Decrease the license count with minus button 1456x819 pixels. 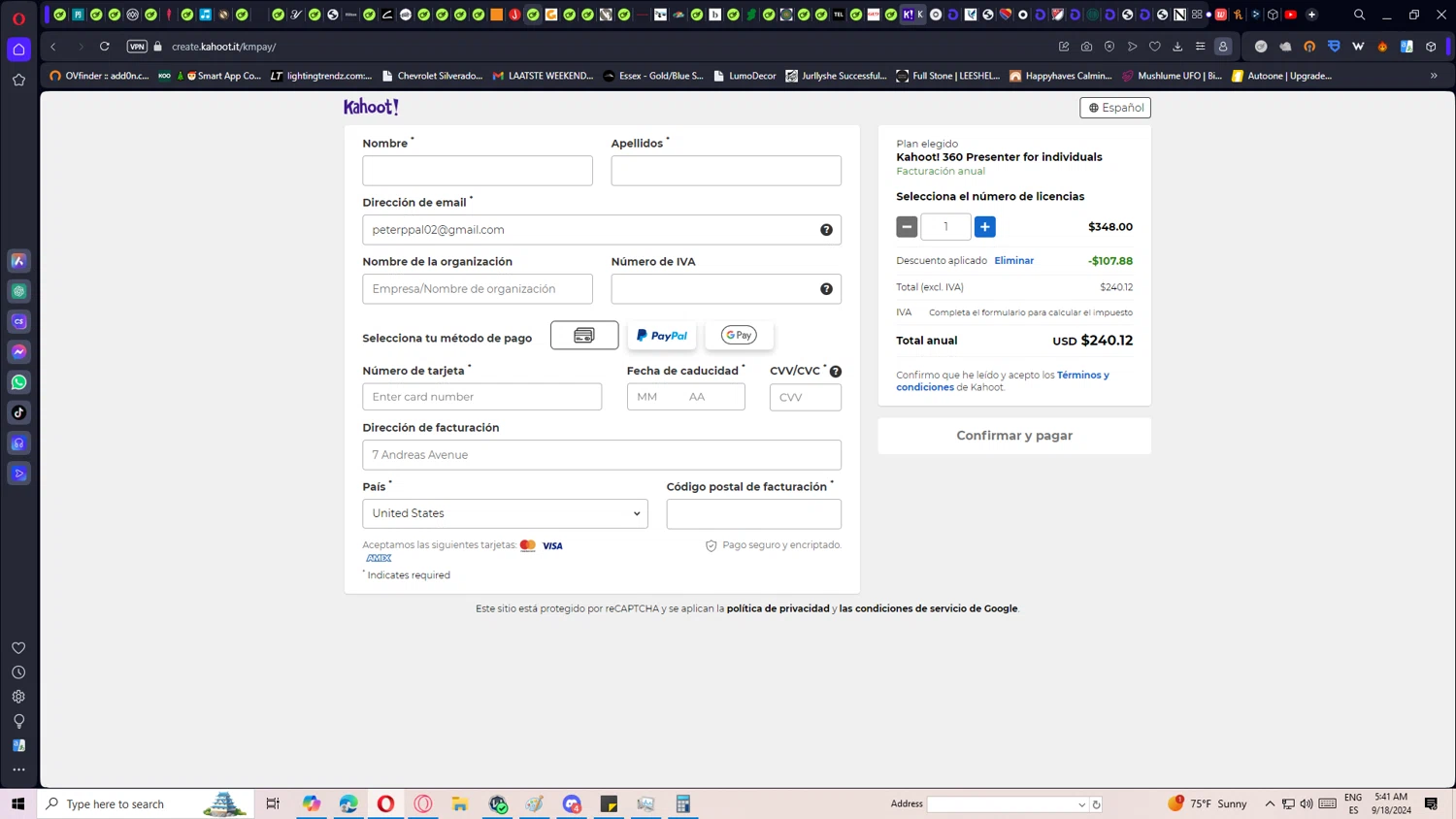click(907, 227)
